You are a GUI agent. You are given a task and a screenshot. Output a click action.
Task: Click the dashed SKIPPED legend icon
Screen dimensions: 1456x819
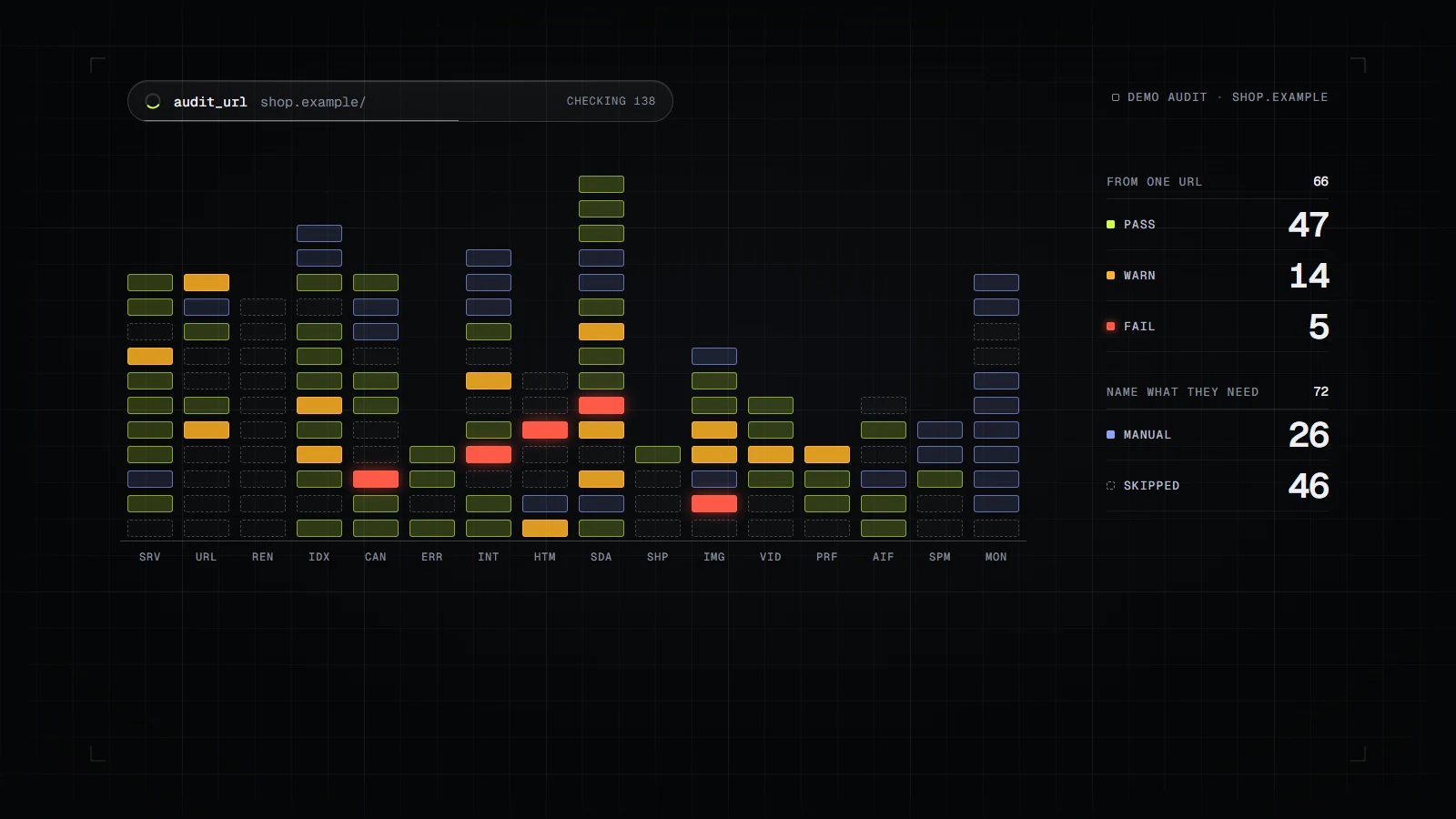(1110, 486)
